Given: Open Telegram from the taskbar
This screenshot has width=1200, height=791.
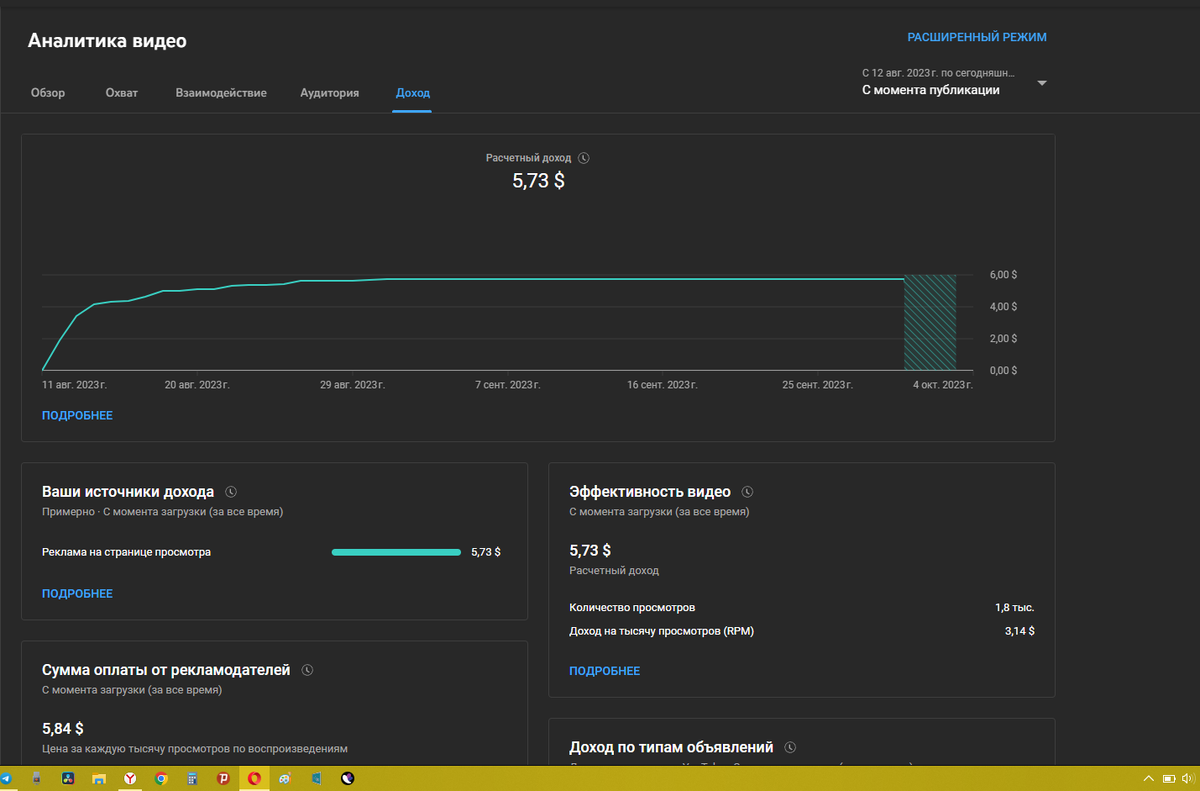Looking at the screenshot, I should click(x=6, y=778).
